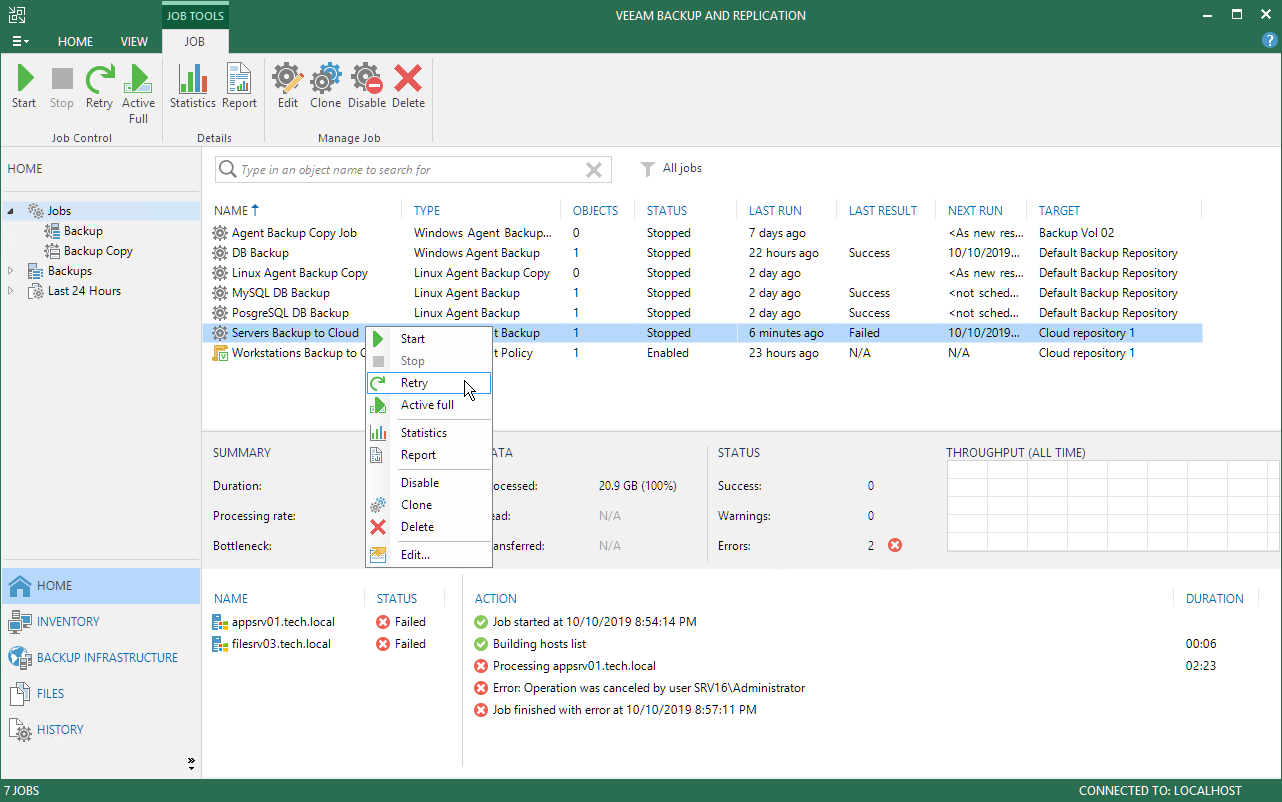This screenshot has height=802, width=1282.
Task: Select the Linux Agent Backup Copy job name
Action: coord(300,273)
